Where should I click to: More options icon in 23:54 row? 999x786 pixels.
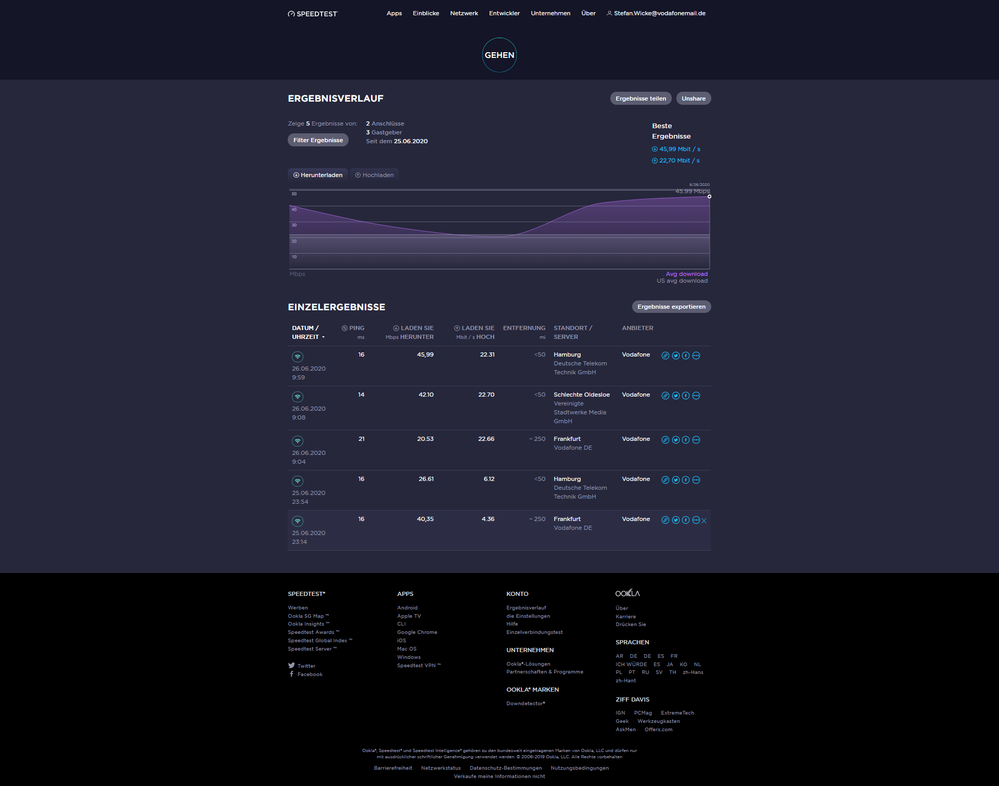pyautogui.click(x=696, y=480)
